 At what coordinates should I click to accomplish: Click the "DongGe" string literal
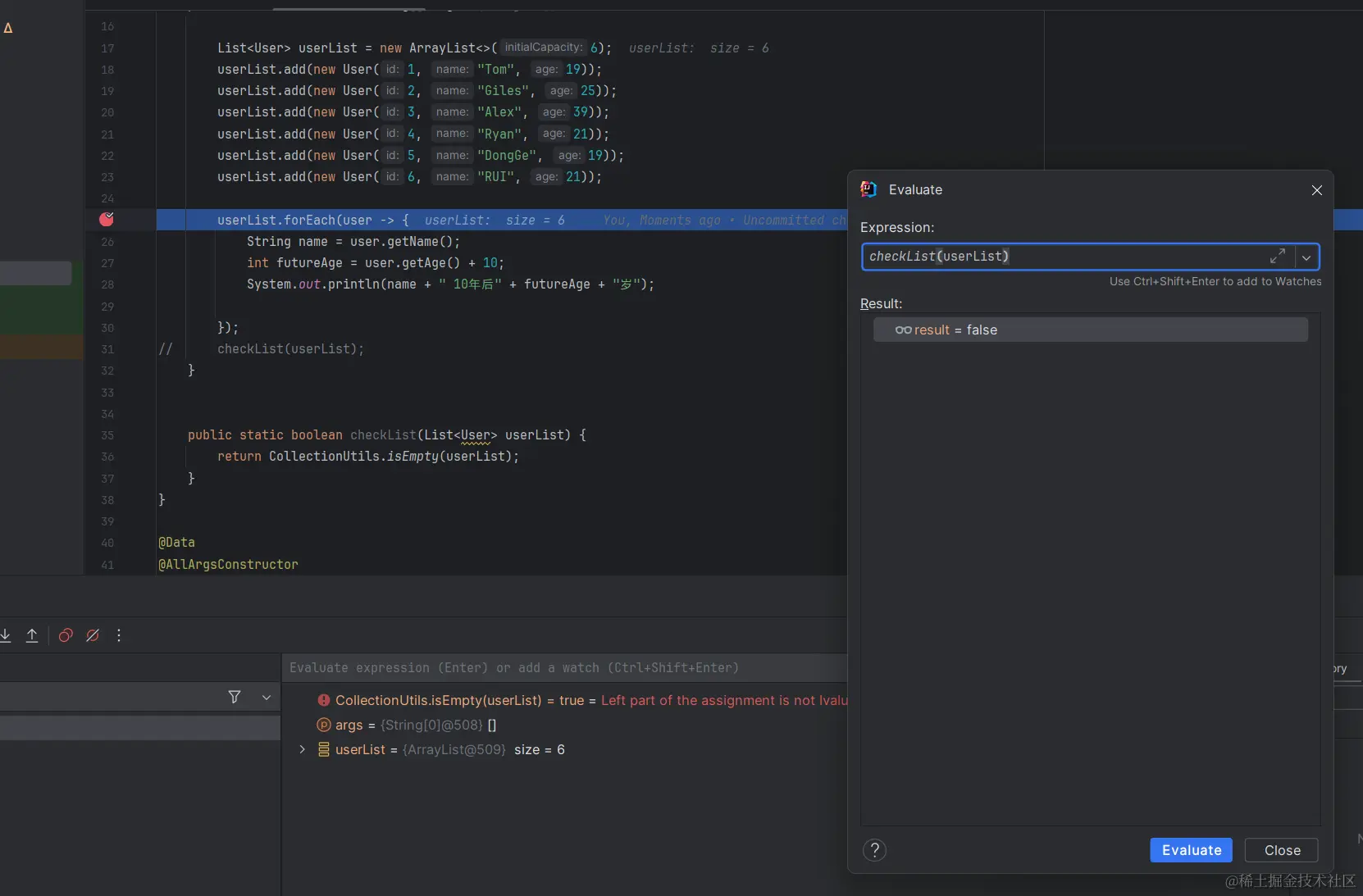click(507, 156)
